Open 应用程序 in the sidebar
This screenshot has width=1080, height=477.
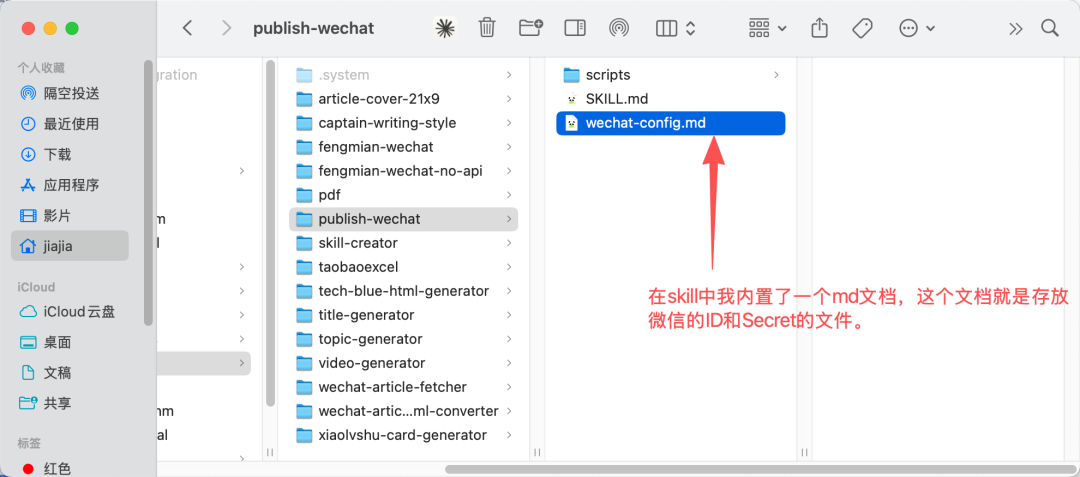click(60, 185)
